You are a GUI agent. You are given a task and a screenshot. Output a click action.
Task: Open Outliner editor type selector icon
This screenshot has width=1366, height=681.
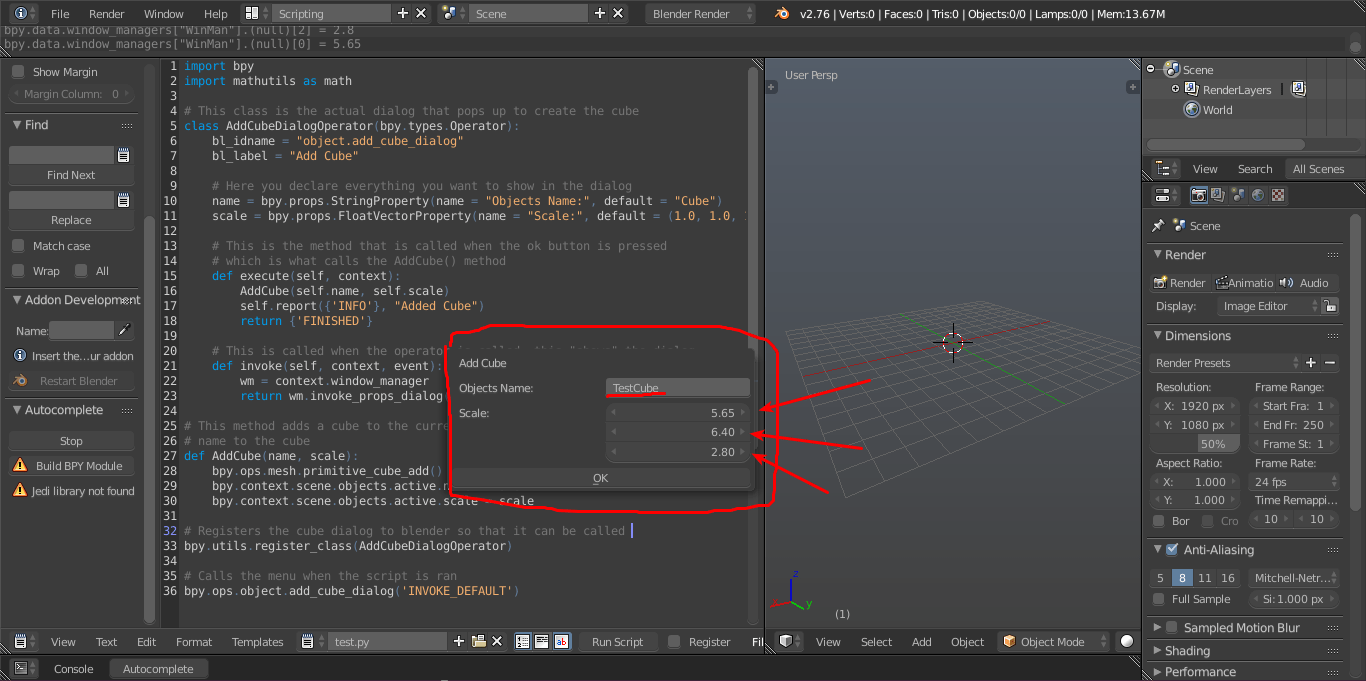tap(1166, 169)
